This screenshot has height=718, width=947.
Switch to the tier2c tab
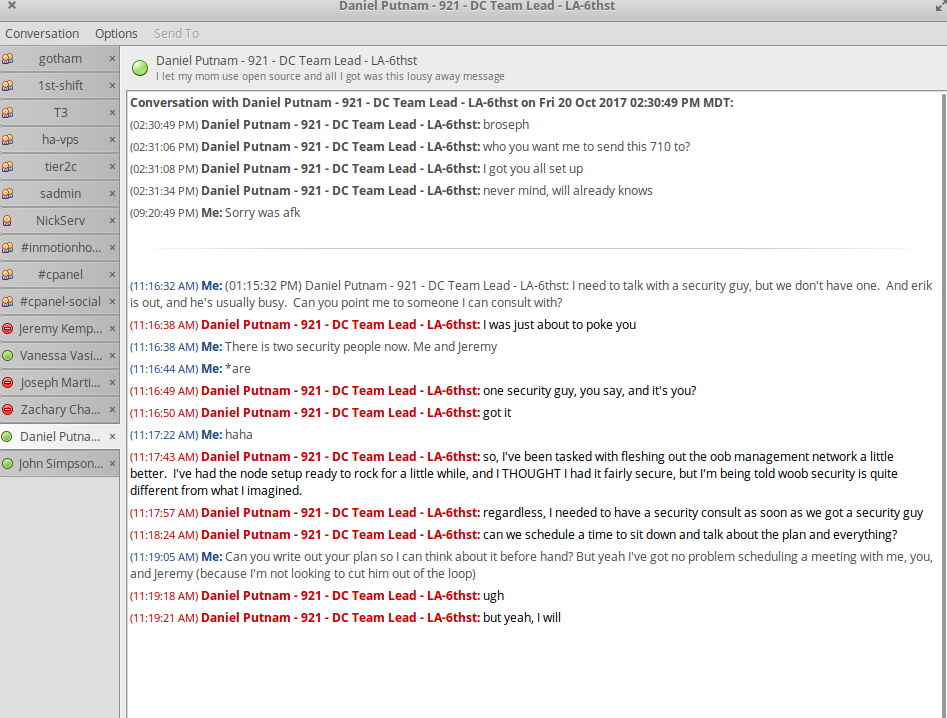(60, 167)
